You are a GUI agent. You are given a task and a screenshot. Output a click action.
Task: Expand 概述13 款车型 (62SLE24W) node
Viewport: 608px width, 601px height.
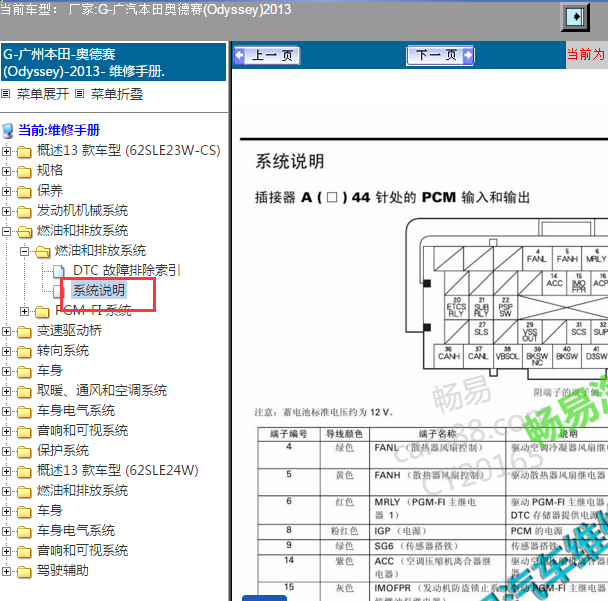coord(6,471)
